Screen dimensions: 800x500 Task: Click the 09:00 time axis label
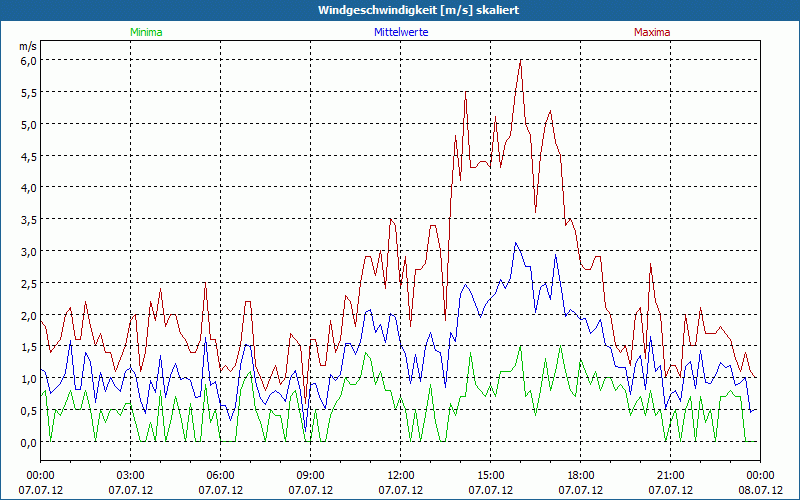click(311, 476)
